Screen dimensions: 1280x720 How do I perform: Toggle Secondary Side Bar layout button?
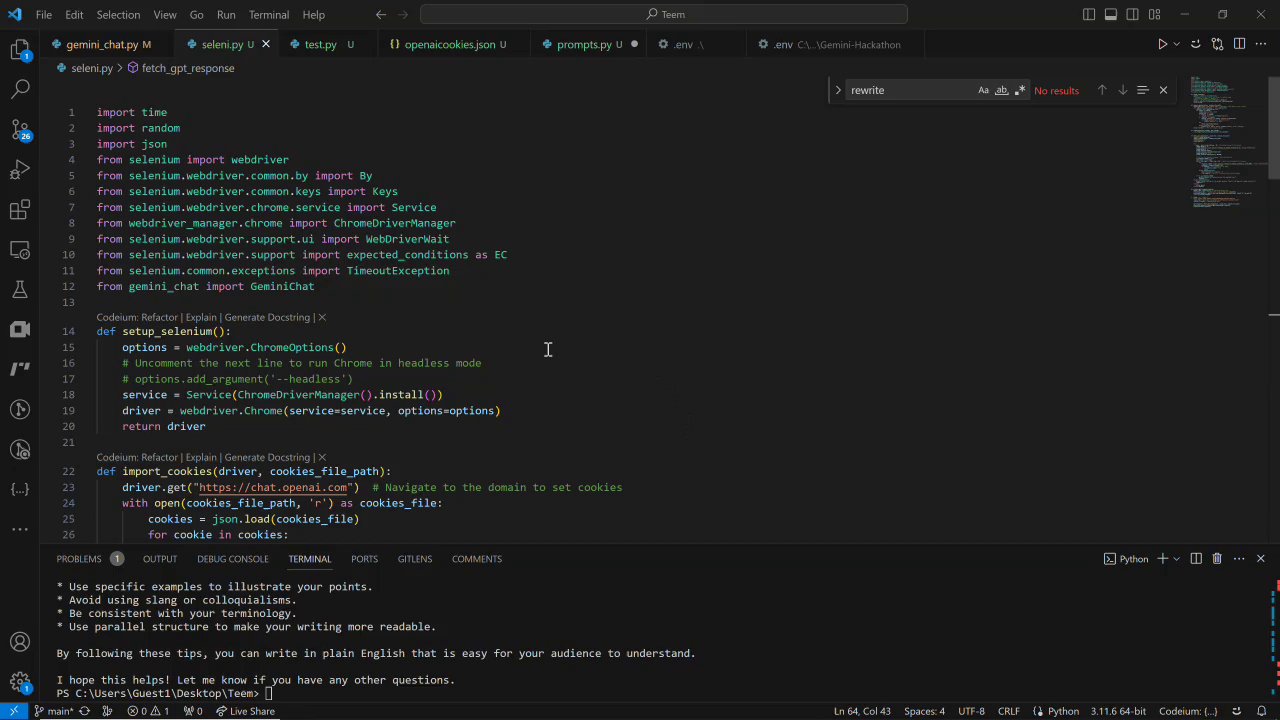(x=1133, y=15)
